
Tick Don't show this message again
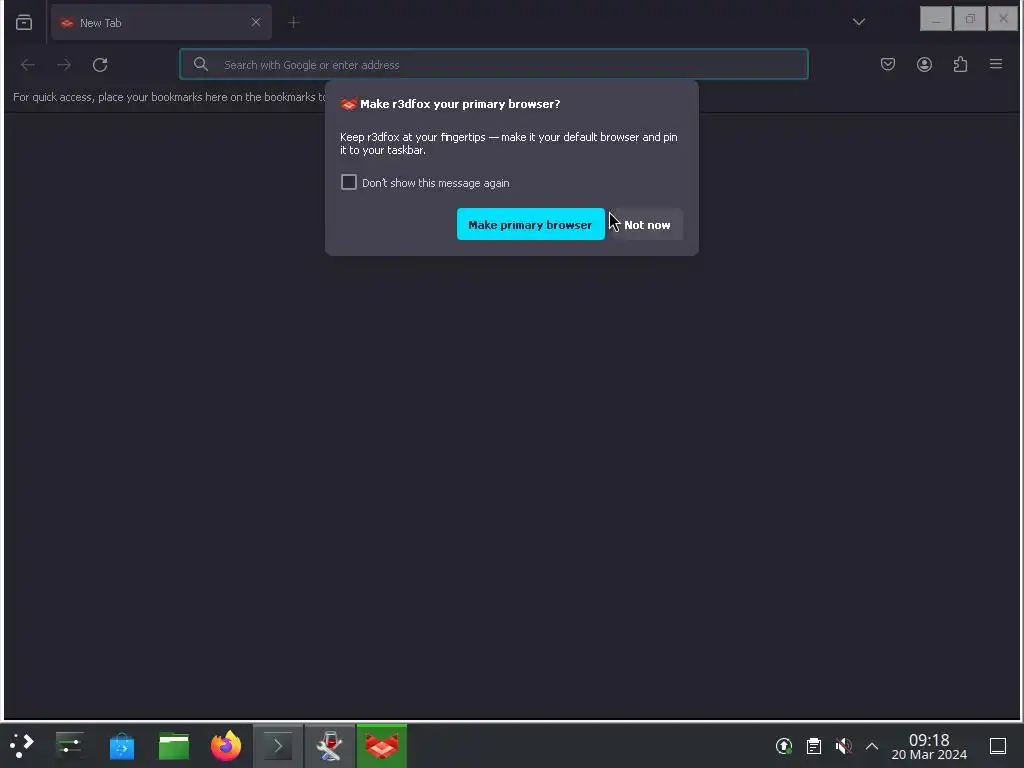click(349, 182)
